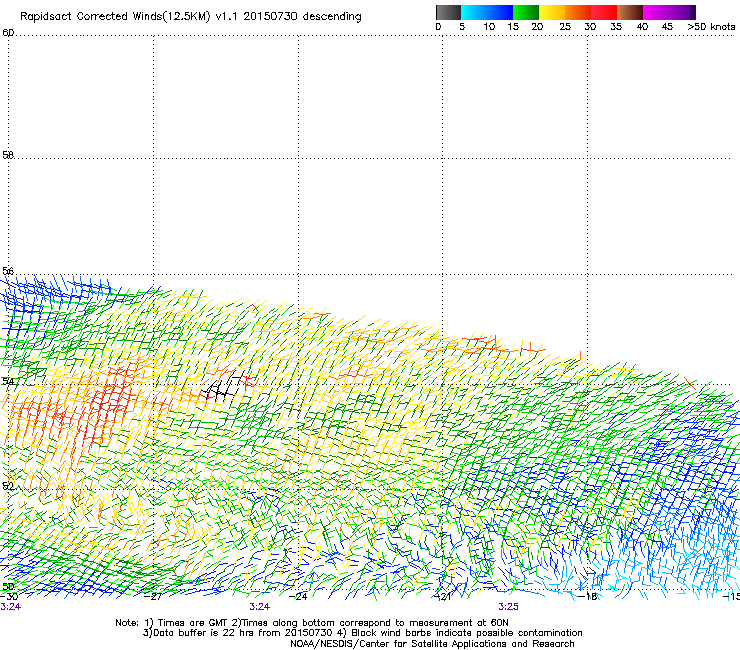Click the cyan-to-blue 5-15 knots legend segment

tap(487, 12)
